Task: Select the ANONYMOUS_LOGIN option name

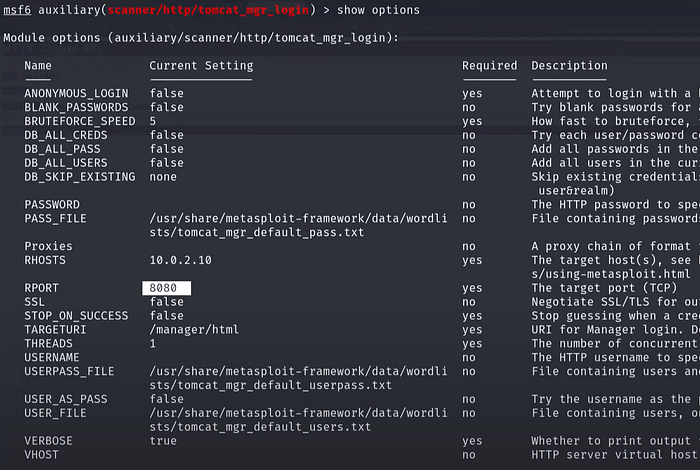Action: pyautogui.click(x=76, y=93)
